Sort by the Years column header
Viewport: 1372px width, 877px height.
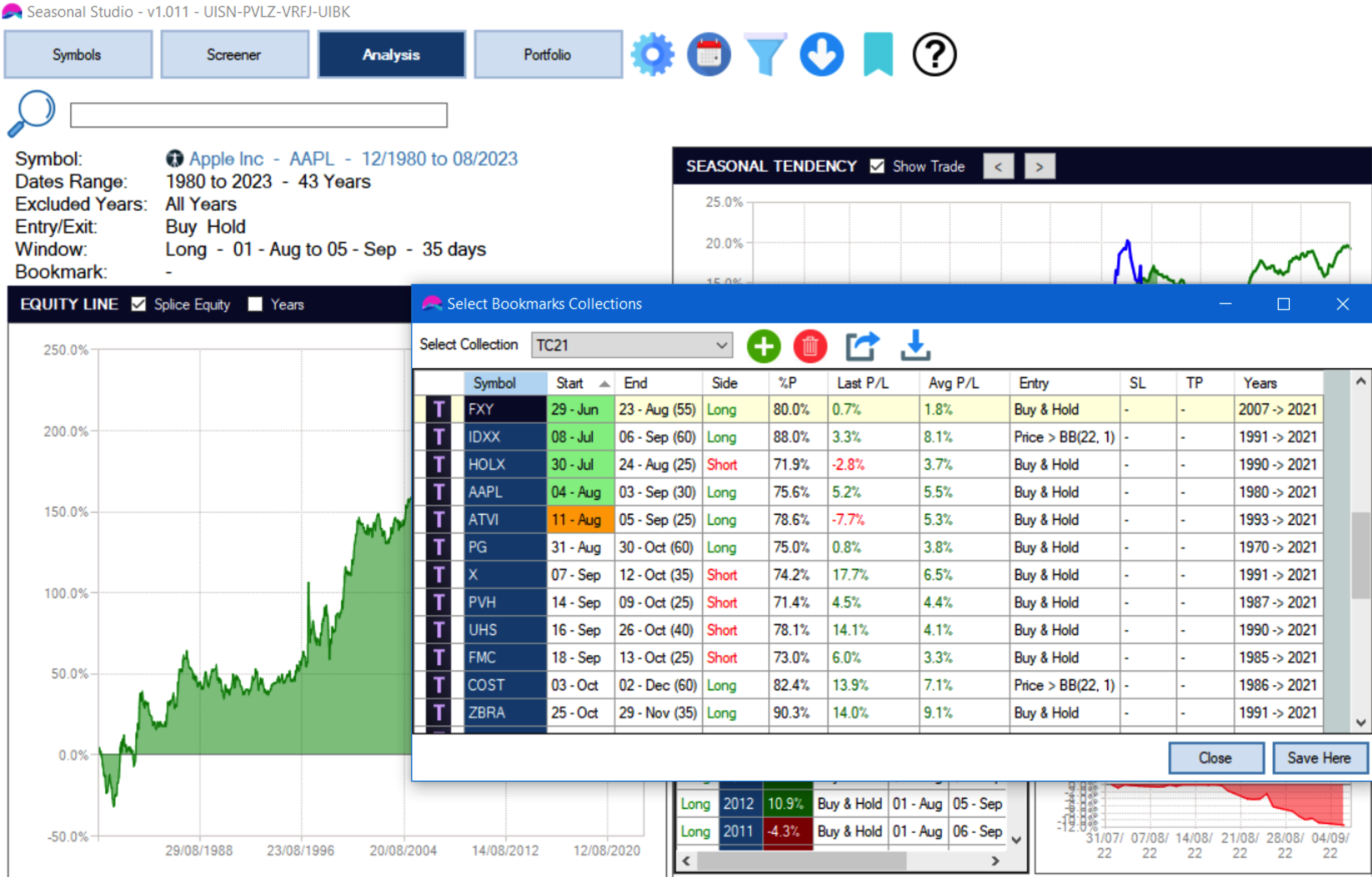pyautogui.click(x=1279, y=383)
